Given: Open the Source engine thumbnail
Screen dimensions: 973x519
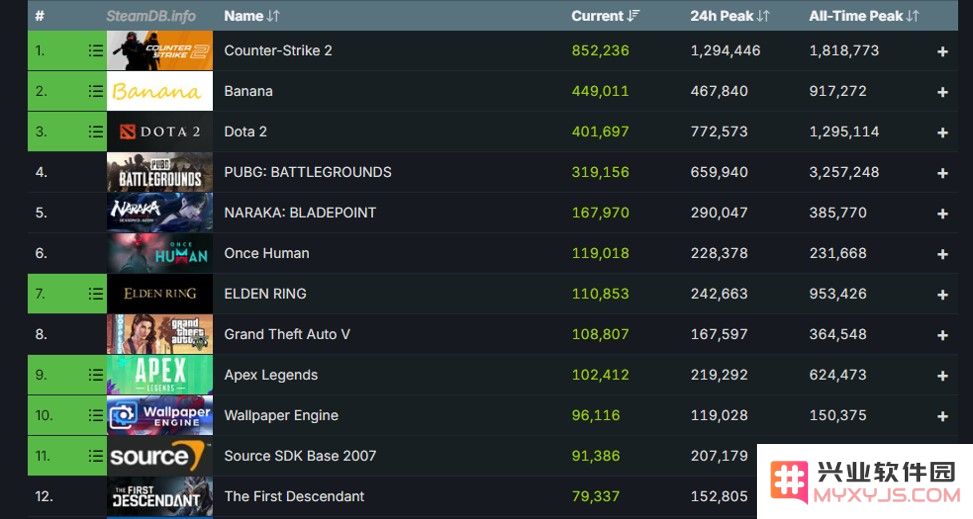Looking at the screenshot, I should tap(159, 456).
